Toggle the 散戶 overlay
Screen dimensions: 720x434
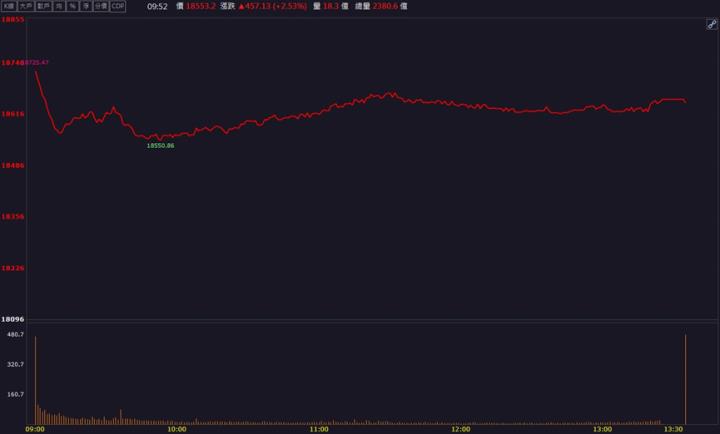coord(43,6)
